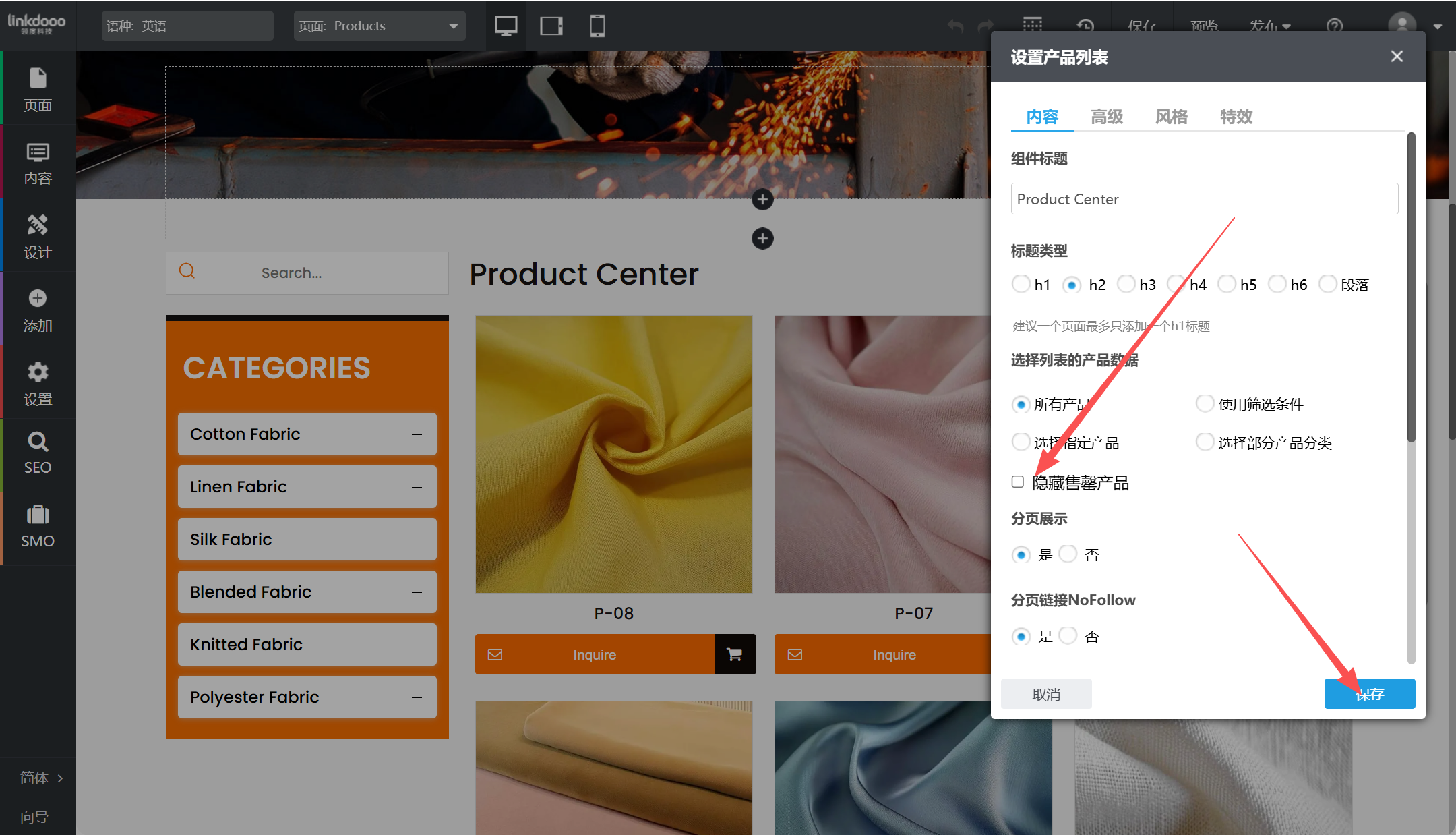This screenshot has width=1456, height=835.
Task: Select 使用筛选条件 radio option
Action: click(x=1205, y=403)
